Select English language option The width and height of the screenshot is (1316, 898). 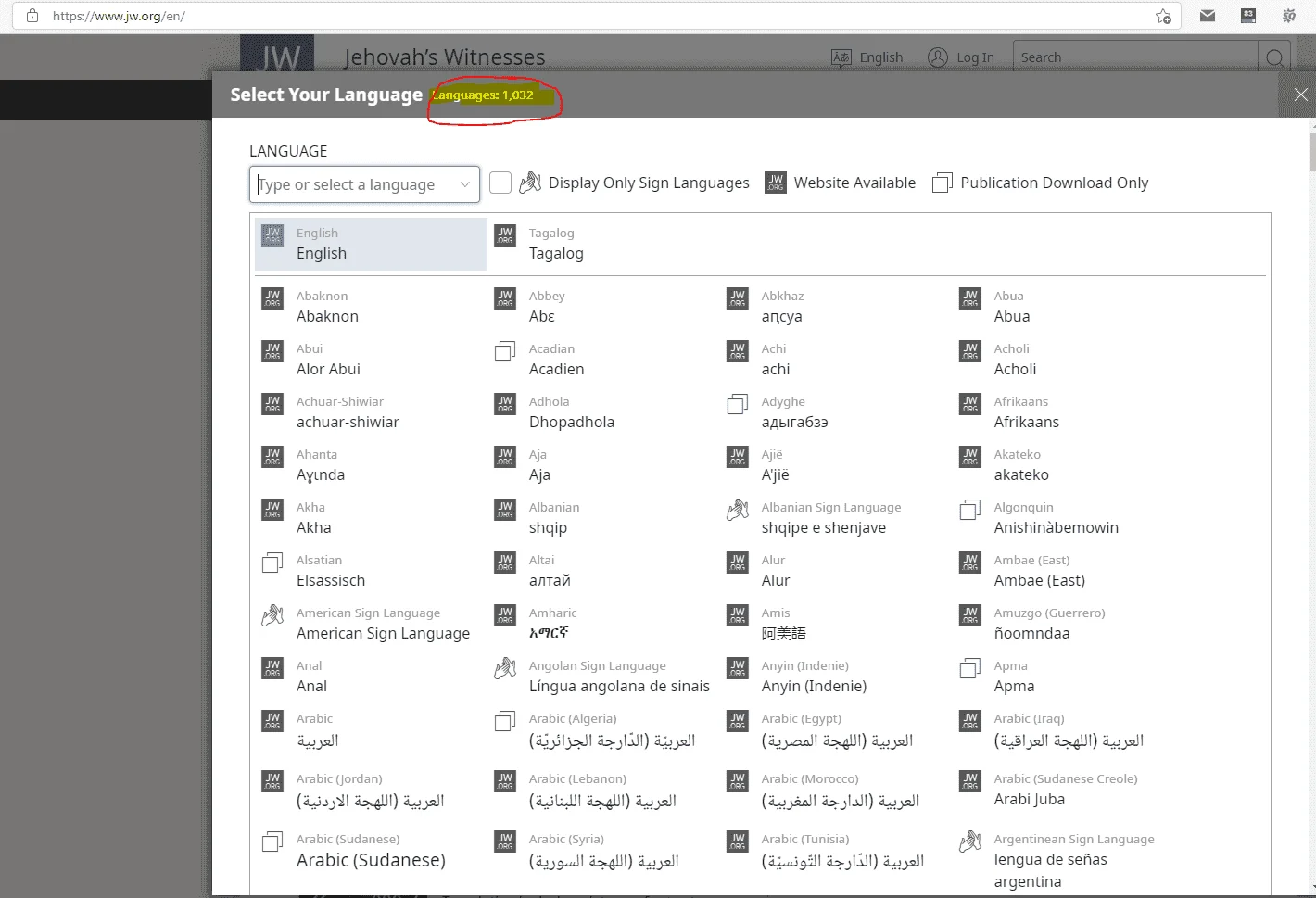coord(372,244)
